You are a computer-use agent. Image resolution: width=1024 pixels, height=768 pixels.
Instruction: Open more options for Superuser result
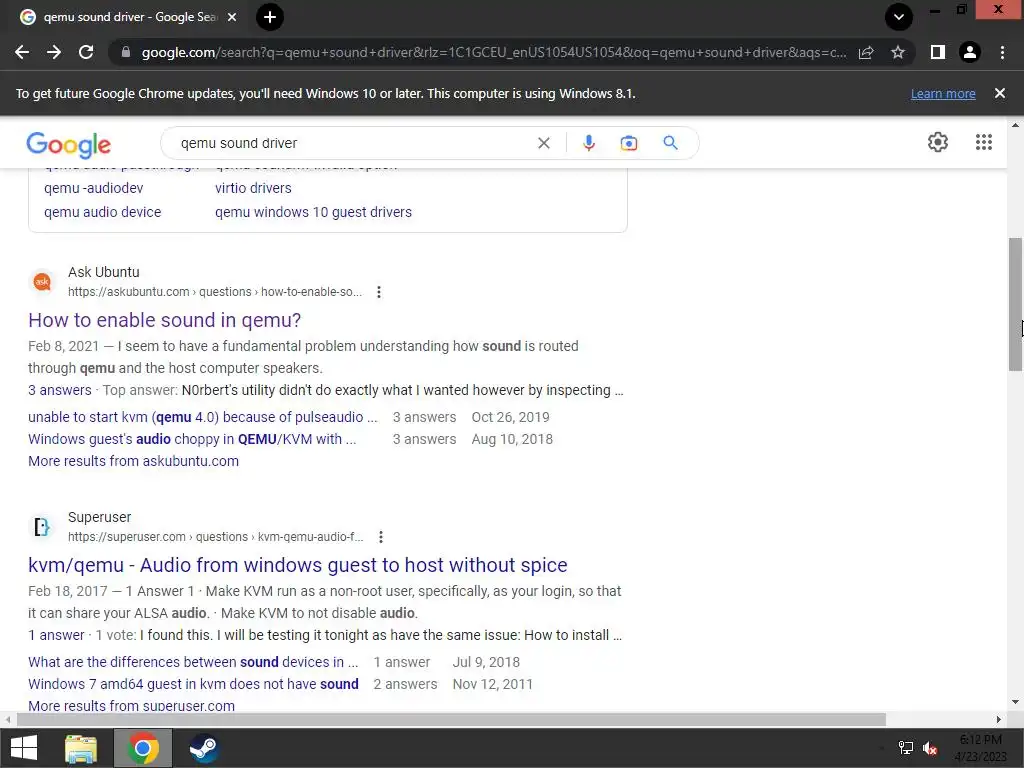381,537
